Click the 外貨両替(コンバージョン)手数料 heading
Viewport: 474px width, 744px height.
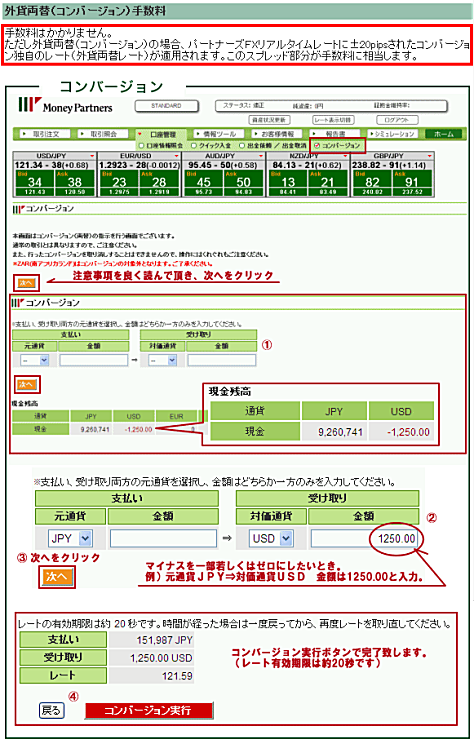click(x=85, y=10)
